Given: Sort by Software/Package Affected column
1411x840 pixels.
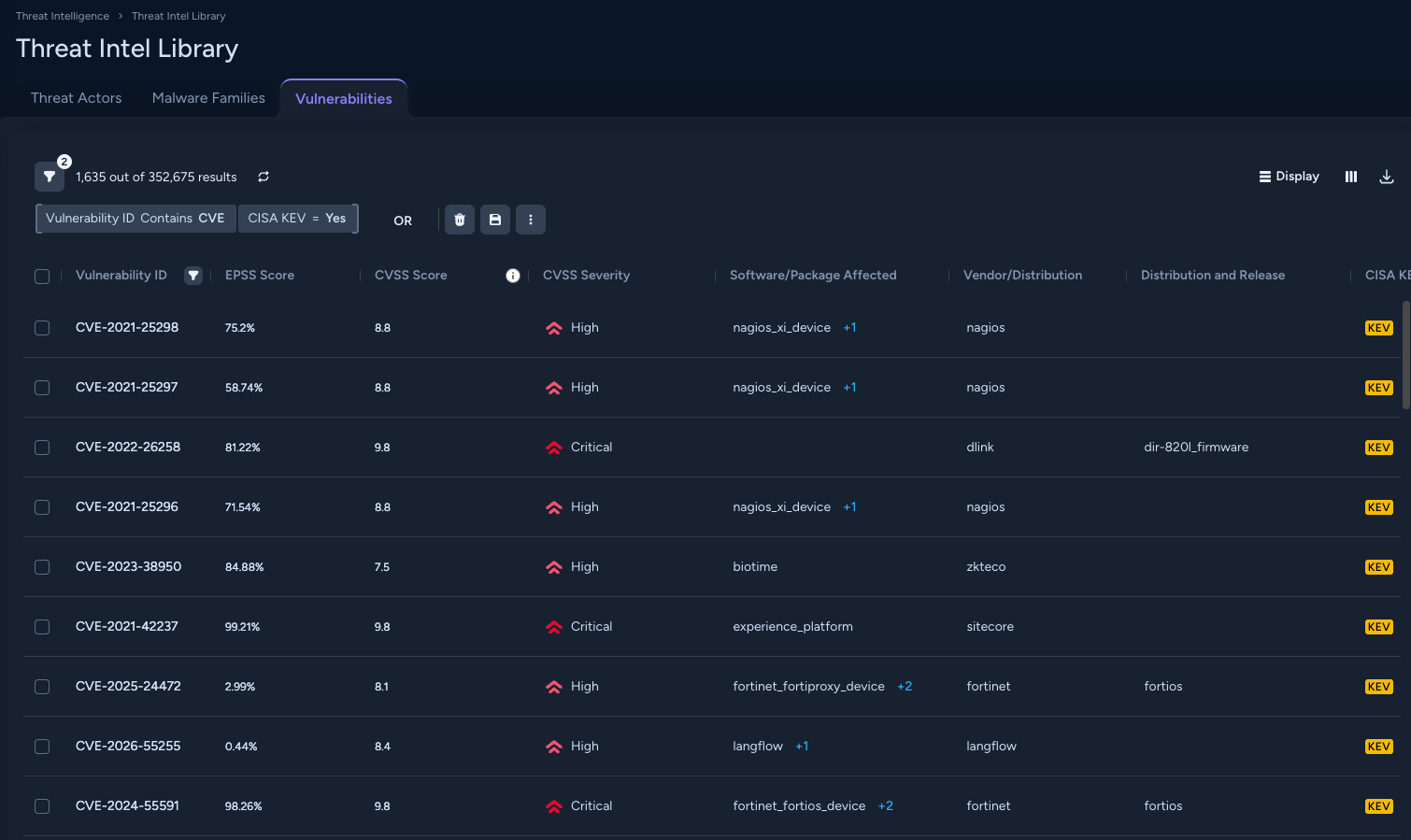Looking at the screenshot, I should click(813, 276).
